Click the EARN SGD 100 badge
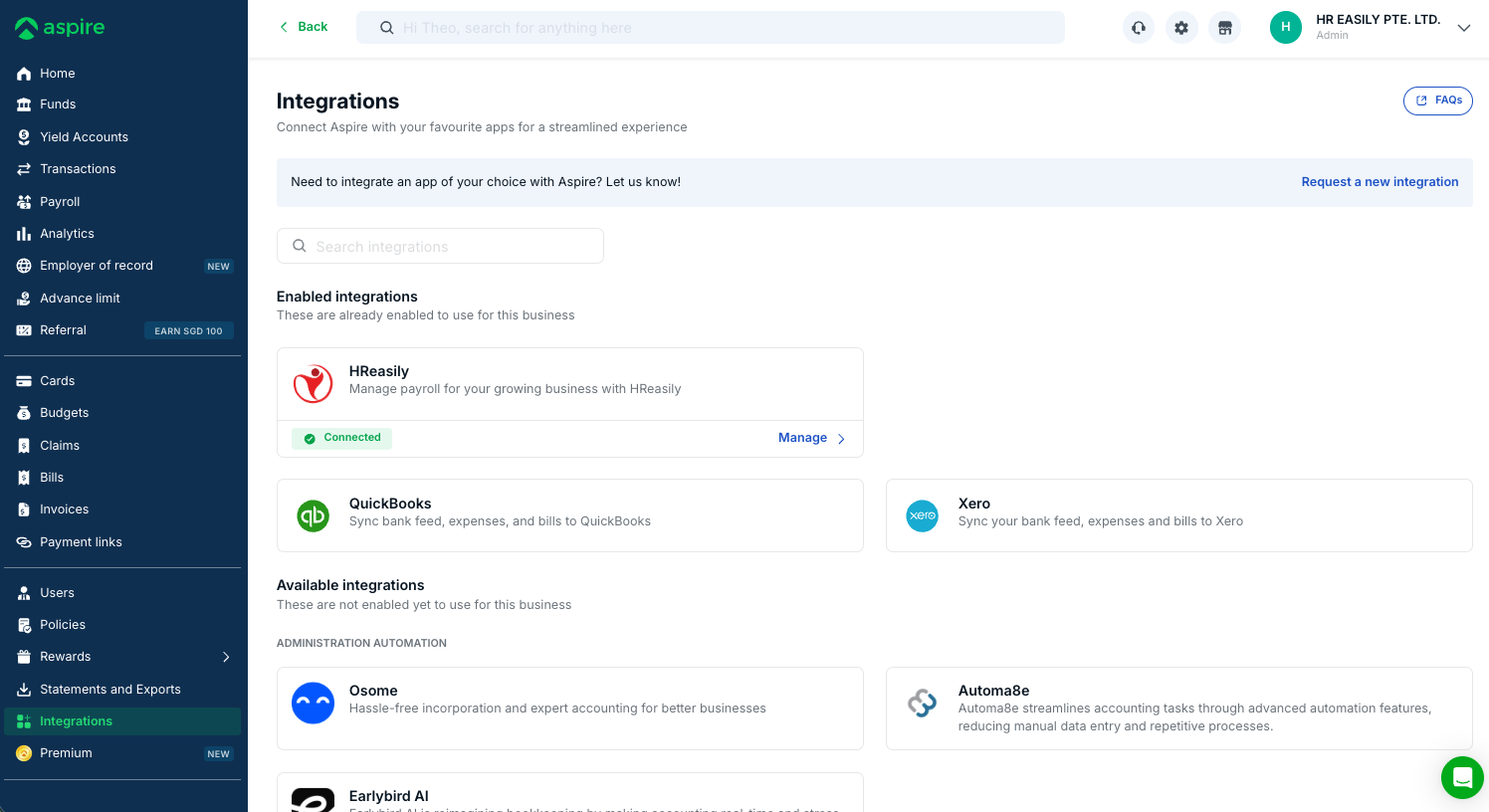Image resolution: width=1489 pixels, height=812 pixels. click(x=188, y=330)
